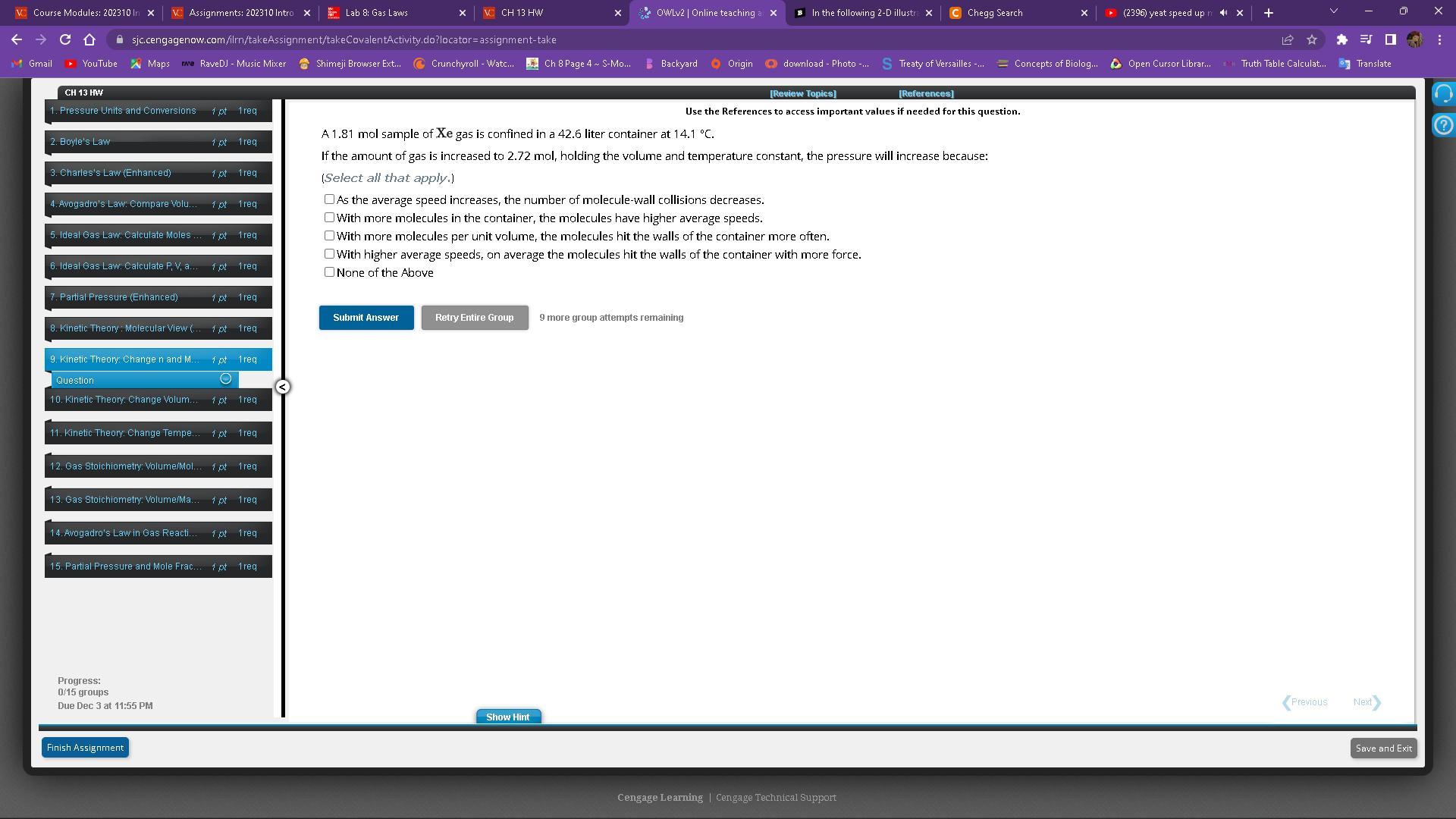Collapse the sidebar with the arrow handle

click(282, 387)
